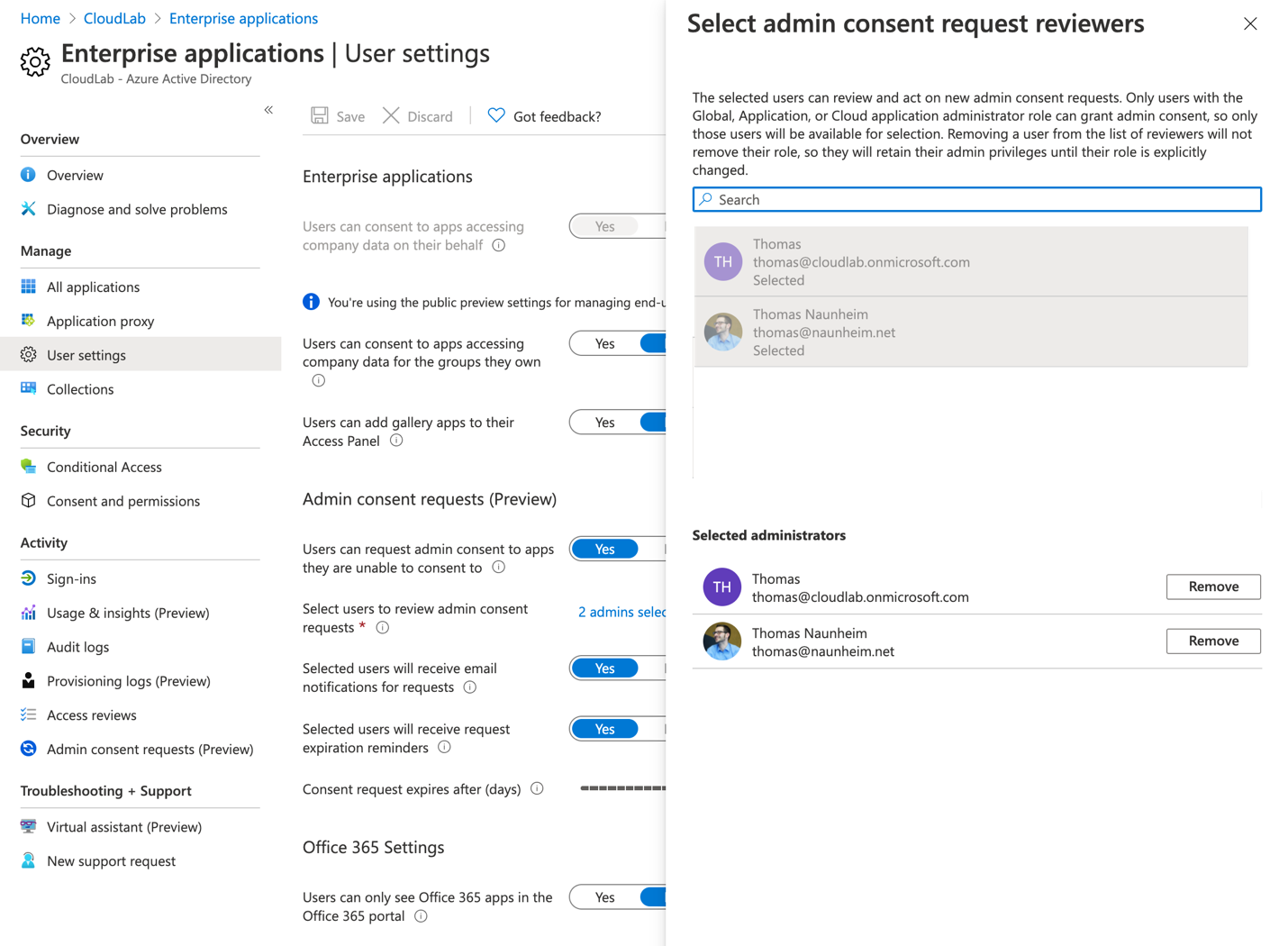Screen dimensions: 1288x946
Task: Click Provisioning logs person icon
Action: 28,681
